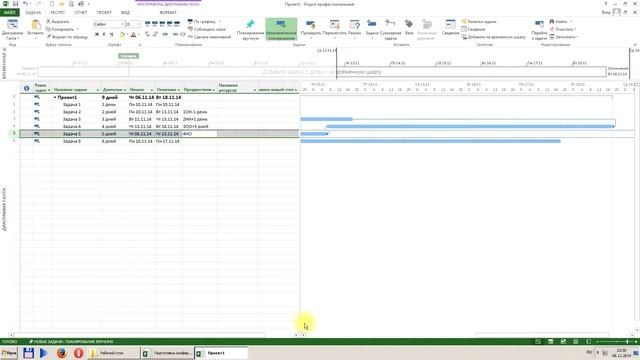This screenshot has width=640, height=360.
Task: Click Scroll to Task (Перейти к задаче)
Action: click(539, 29)
